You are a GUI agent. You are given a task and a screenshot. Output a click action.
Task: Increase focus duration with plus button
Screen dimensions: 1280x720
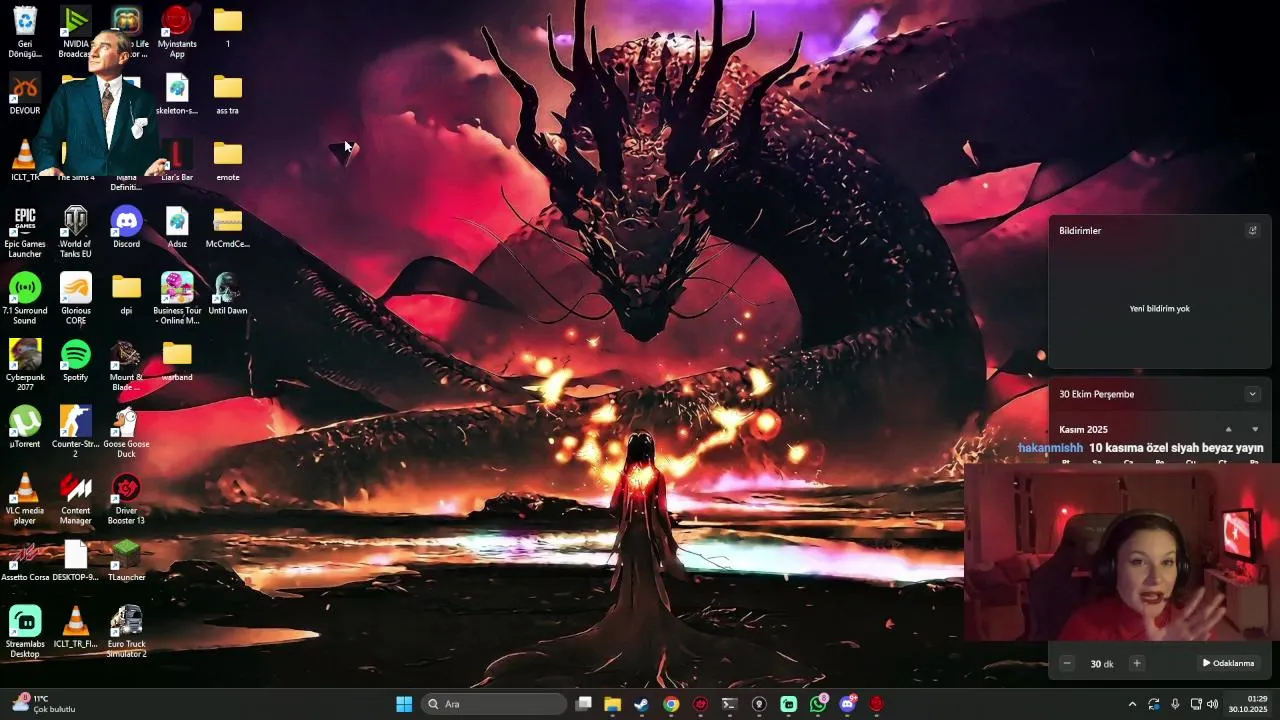[1136, 663]
